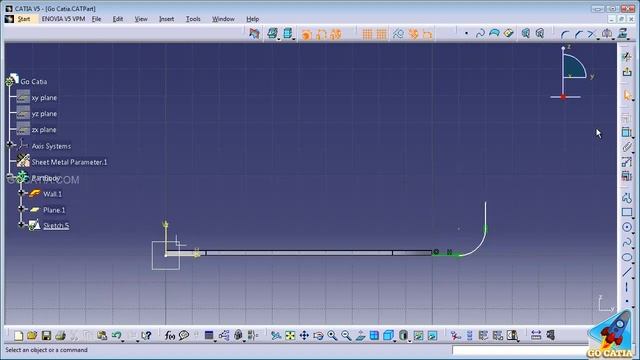Image resolution: width=640 pixels, height=360 pixels.
Task: Click the command input field in status bar
Action: tap(520, 350)
